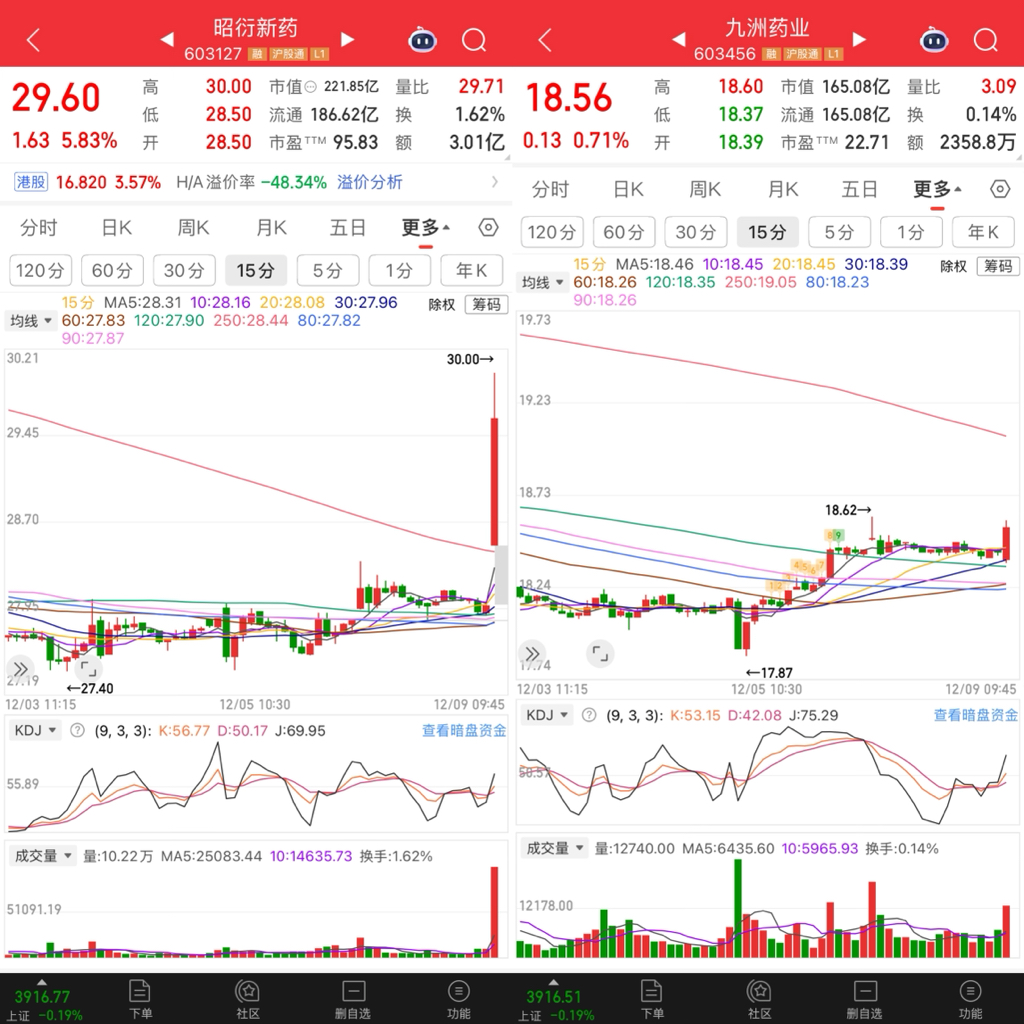Switch to 五日 tab on 九洲药业

[x=859, y=189]
